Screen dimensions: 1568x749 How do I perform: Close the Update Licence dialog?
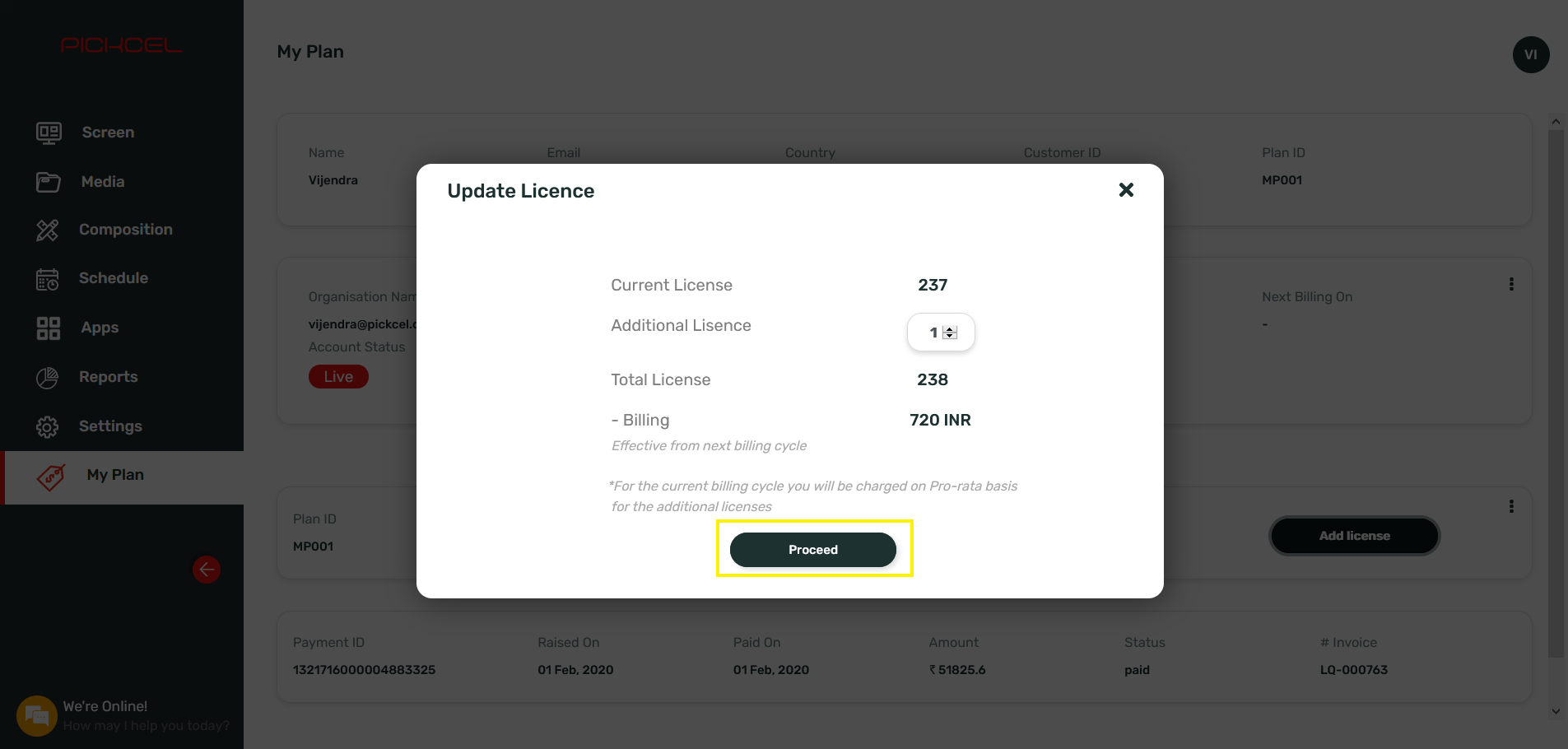[1126, 190]
